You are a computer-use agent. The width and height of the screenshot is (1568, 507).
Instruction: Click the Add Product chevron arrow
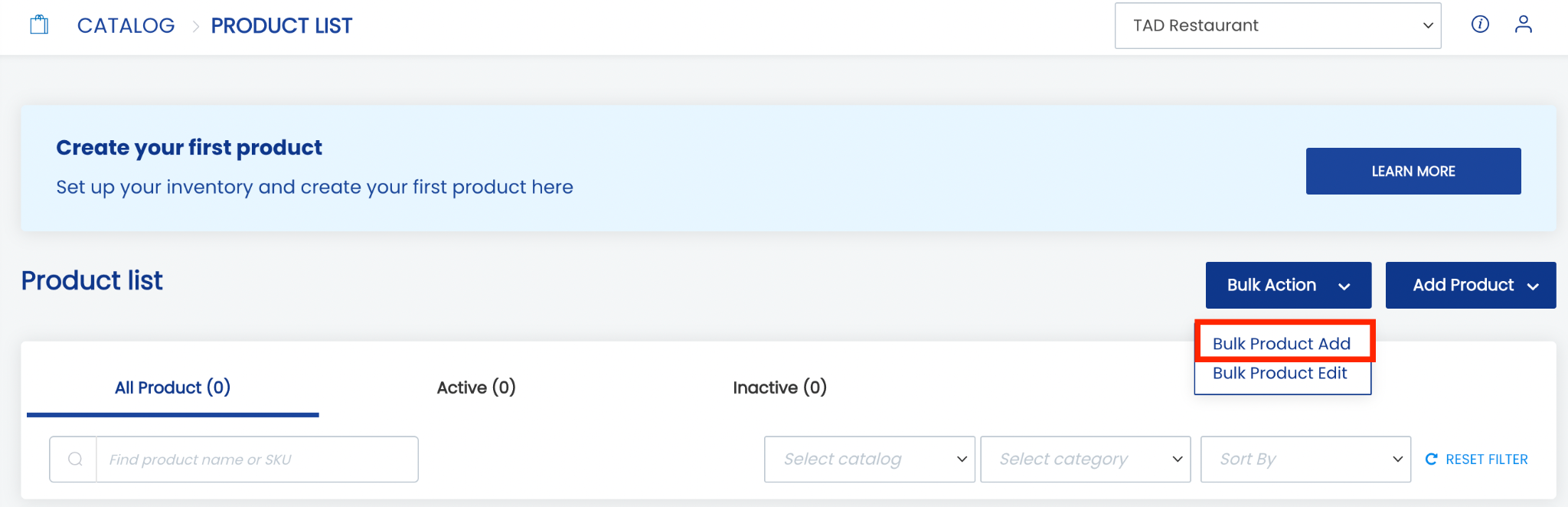1533,286
